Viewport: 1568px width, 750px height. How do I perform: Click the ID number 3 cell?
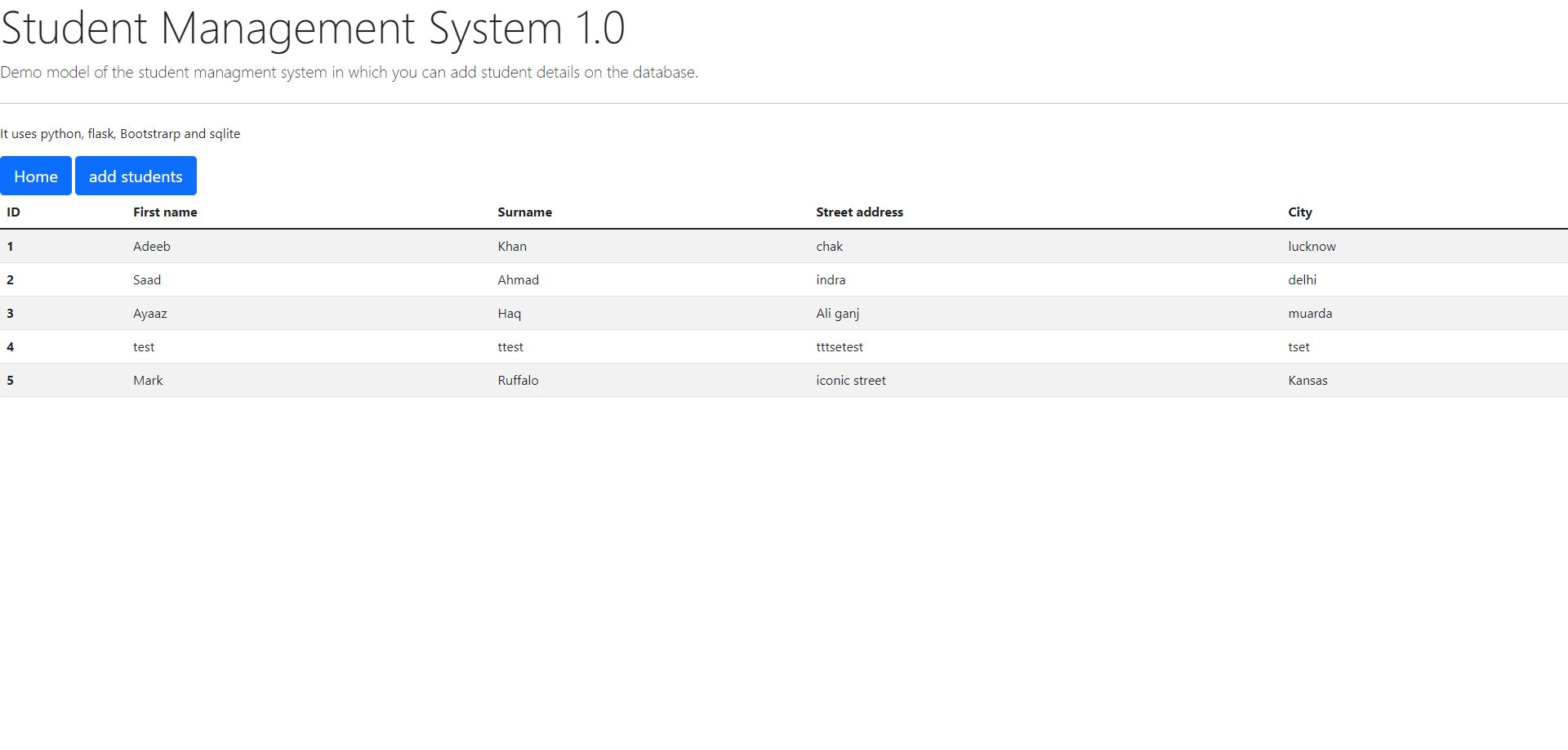pos(11,313)
